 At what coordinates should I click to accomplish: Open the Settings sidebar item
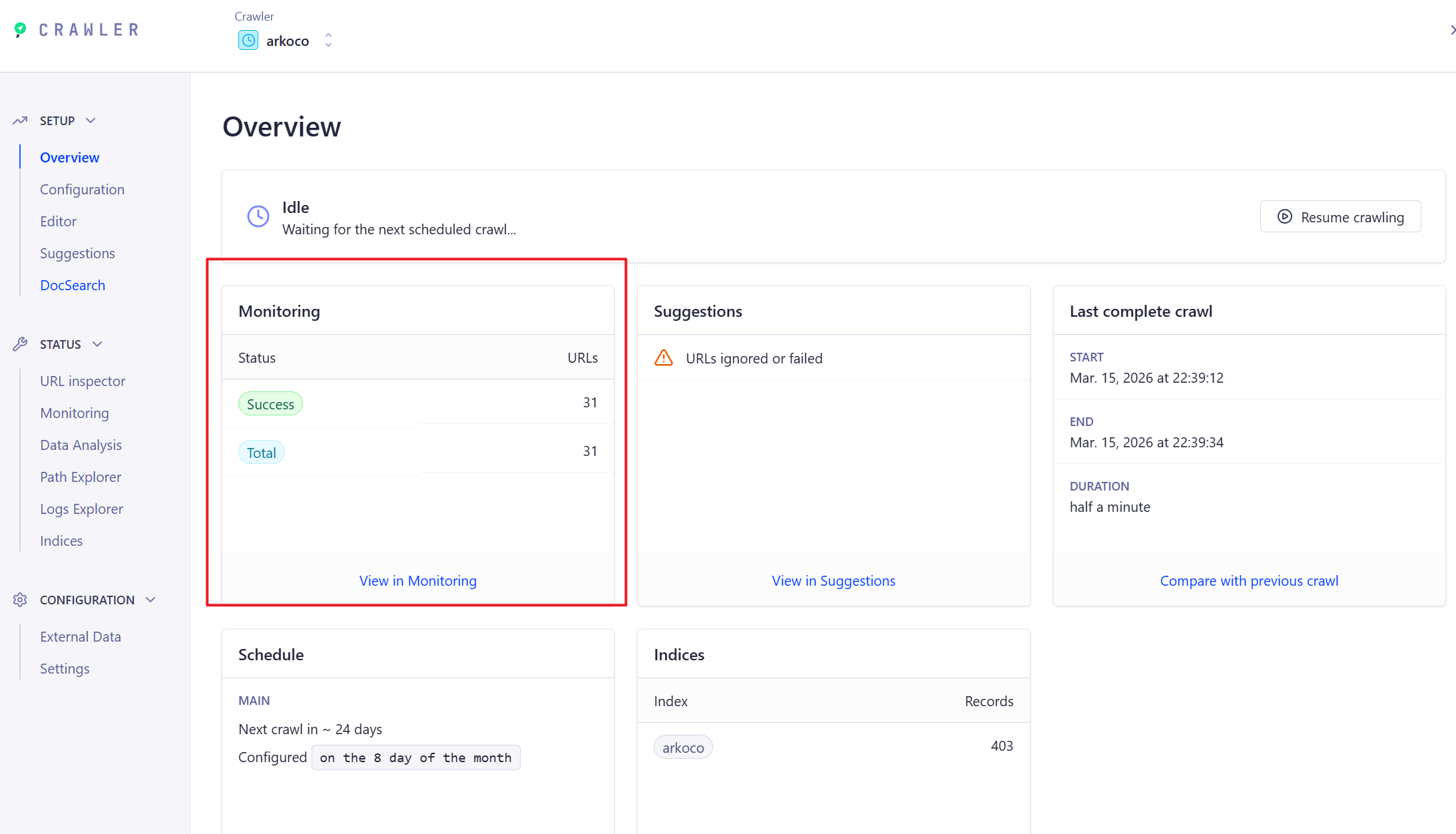pyautogui.click(x=65, y=669)
